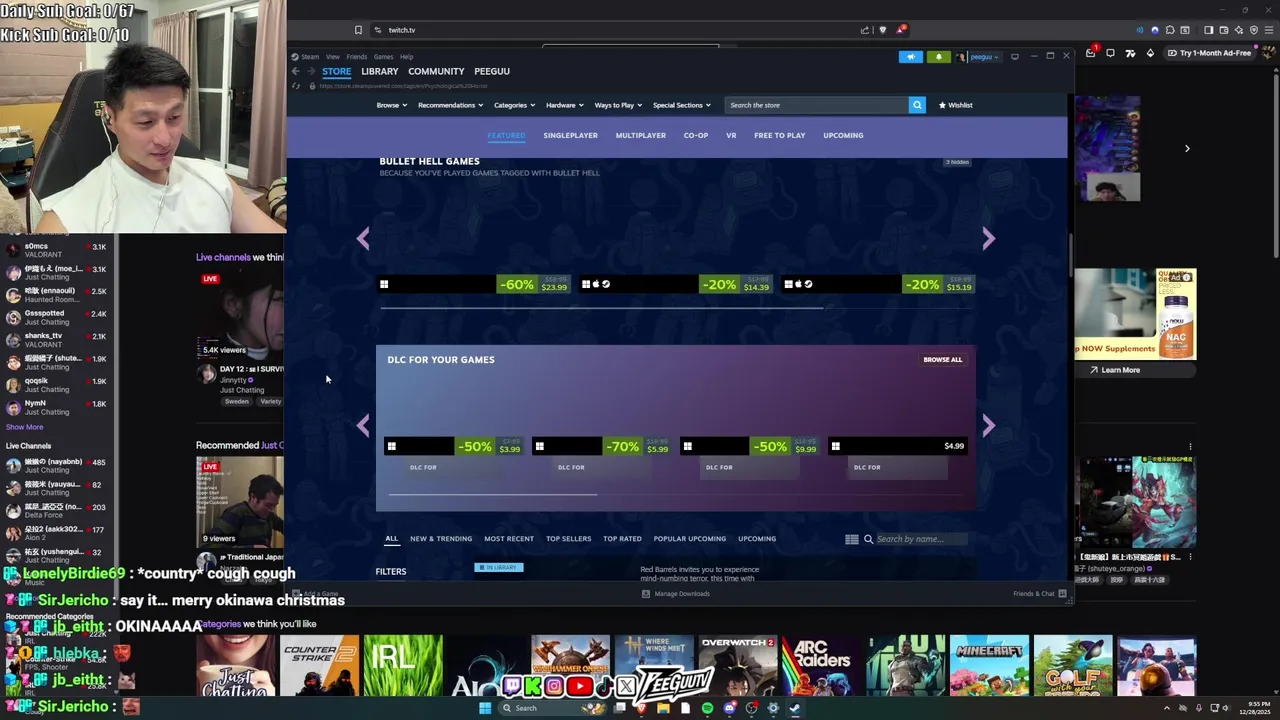Expand the Ways to Play dropdown

pos(618,105)
